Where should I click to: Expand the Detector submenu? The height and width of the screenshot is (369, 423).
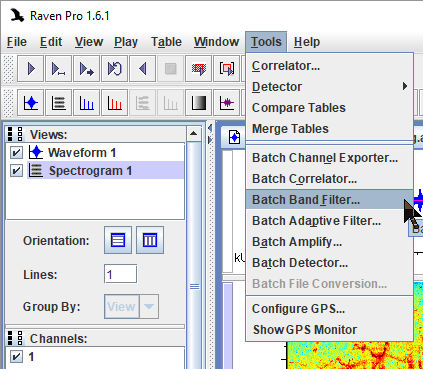click(329, 87)
